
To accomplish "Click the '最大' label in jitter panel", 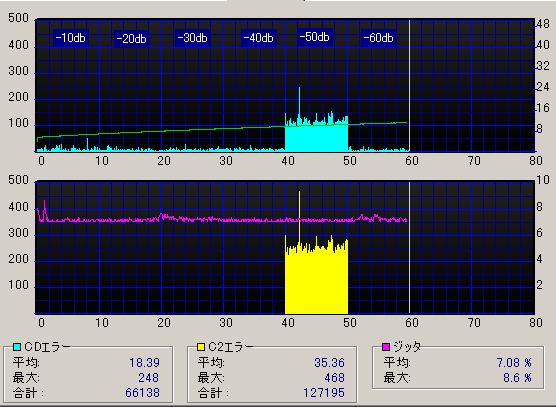I will point(397,378).
